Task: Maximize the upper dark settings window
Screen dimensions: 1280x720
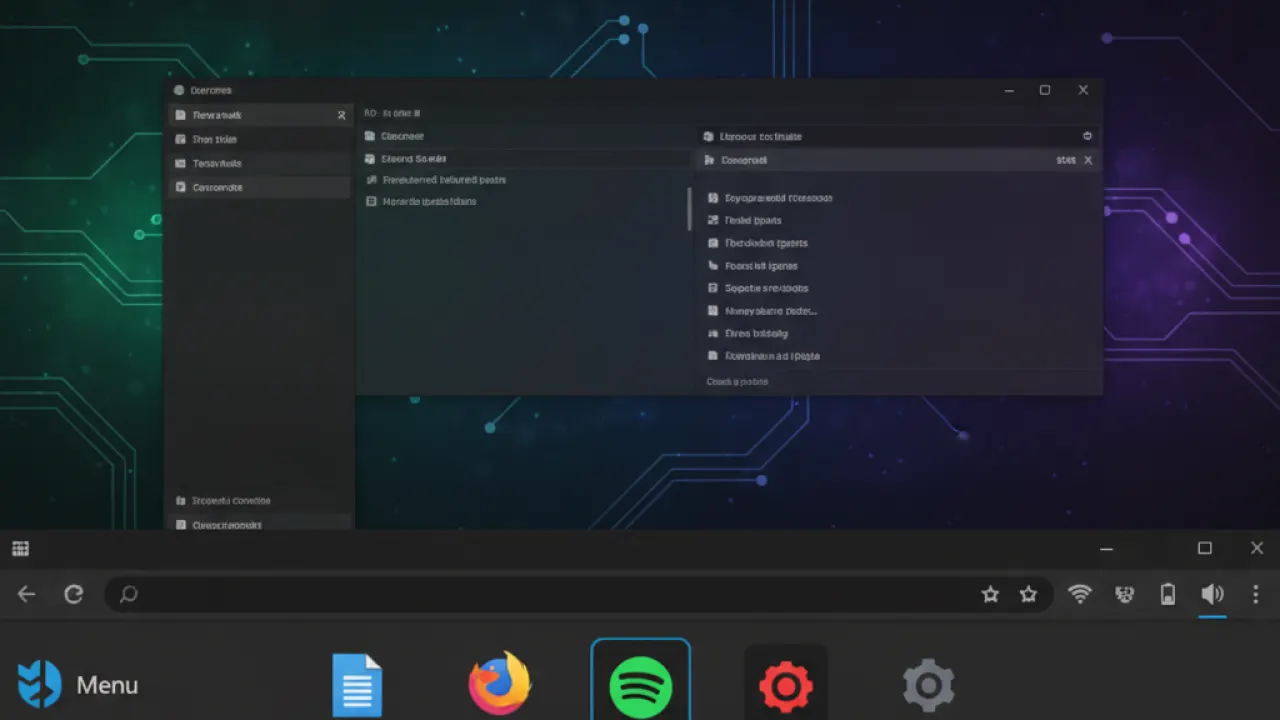Action: tap(1045, 90)
